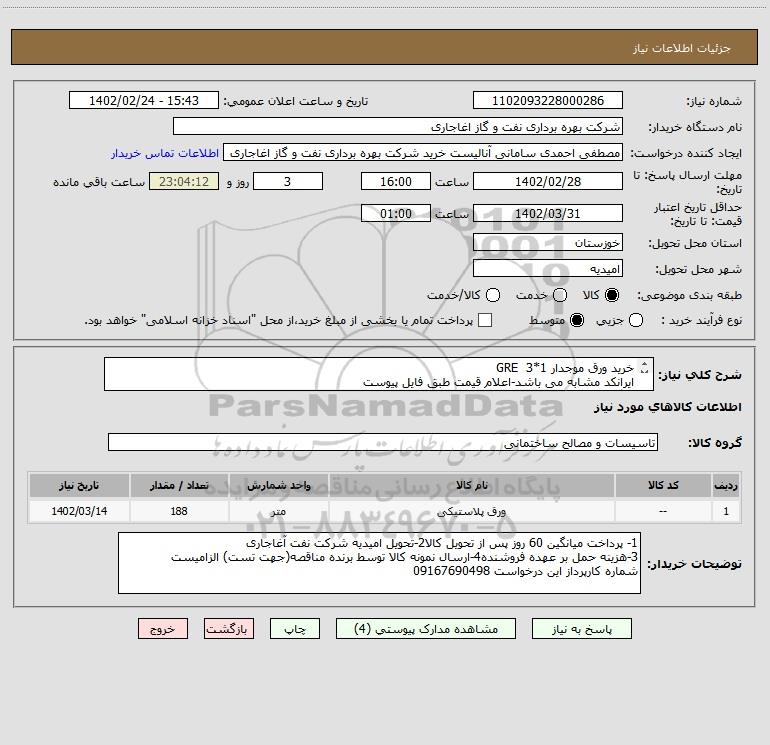Click the 'کد کالا' column header

[663, 485]
